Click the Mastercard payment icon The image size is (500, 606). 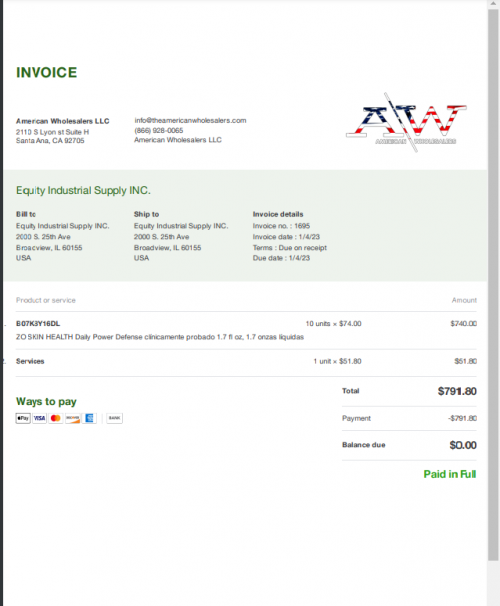[x=56, y=418]
